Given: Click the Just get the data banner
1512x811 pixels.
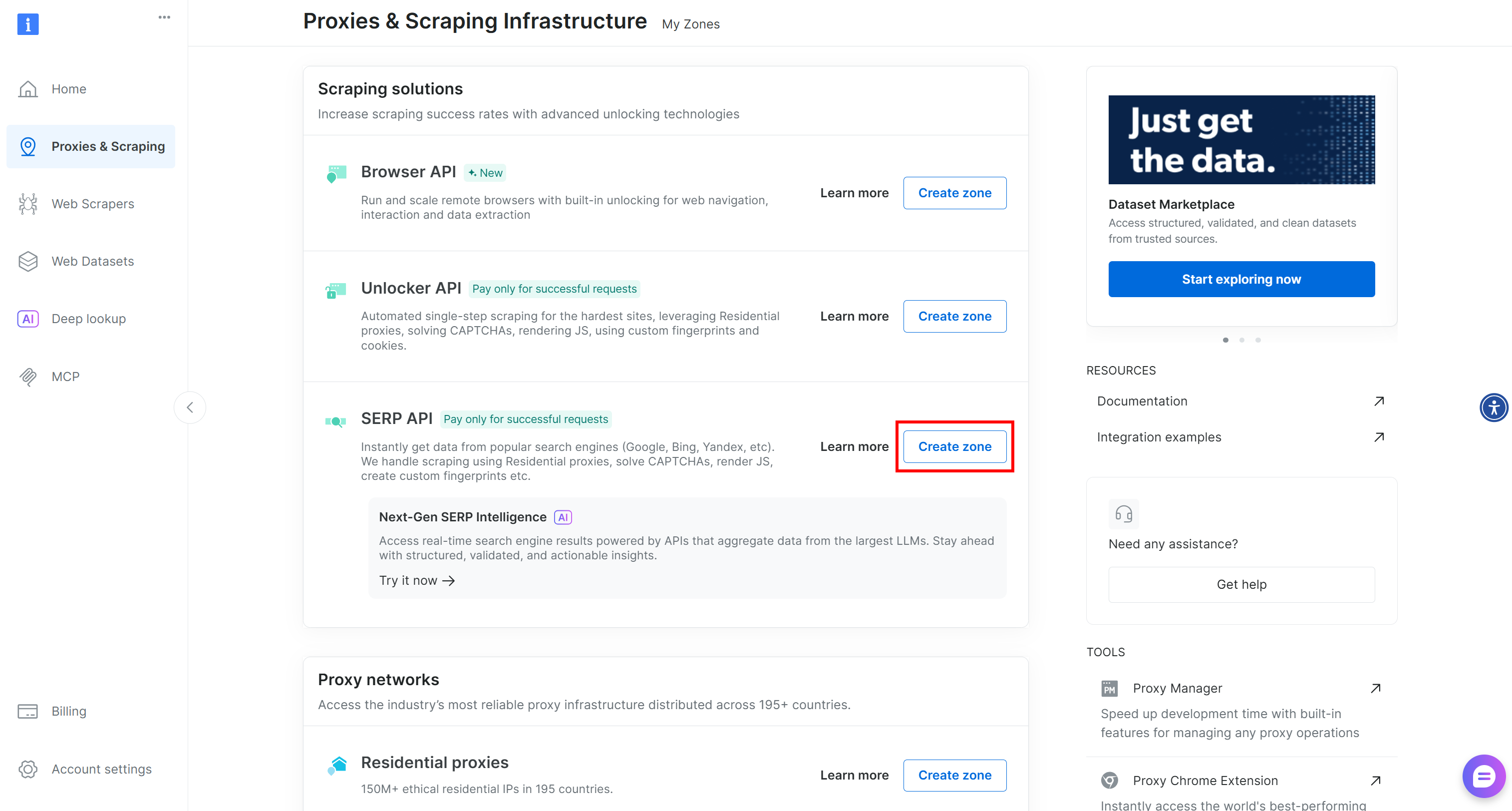Looking at the screenshot, I should (x=1241, y=139).
